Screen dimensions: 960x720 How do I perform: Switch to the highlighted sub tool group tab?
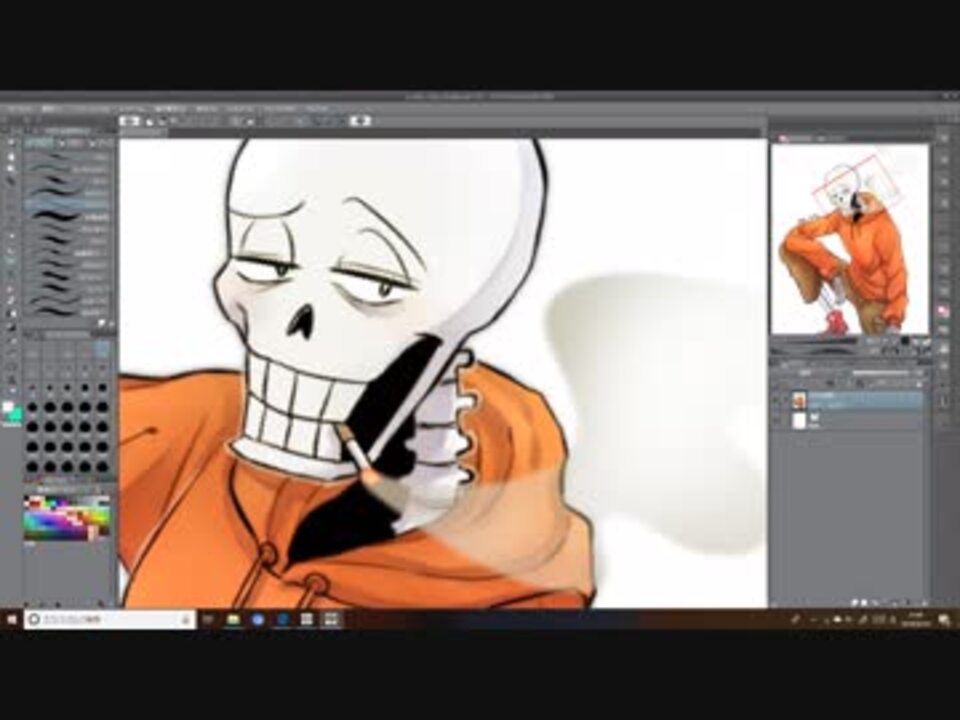[x=40, y=143]
